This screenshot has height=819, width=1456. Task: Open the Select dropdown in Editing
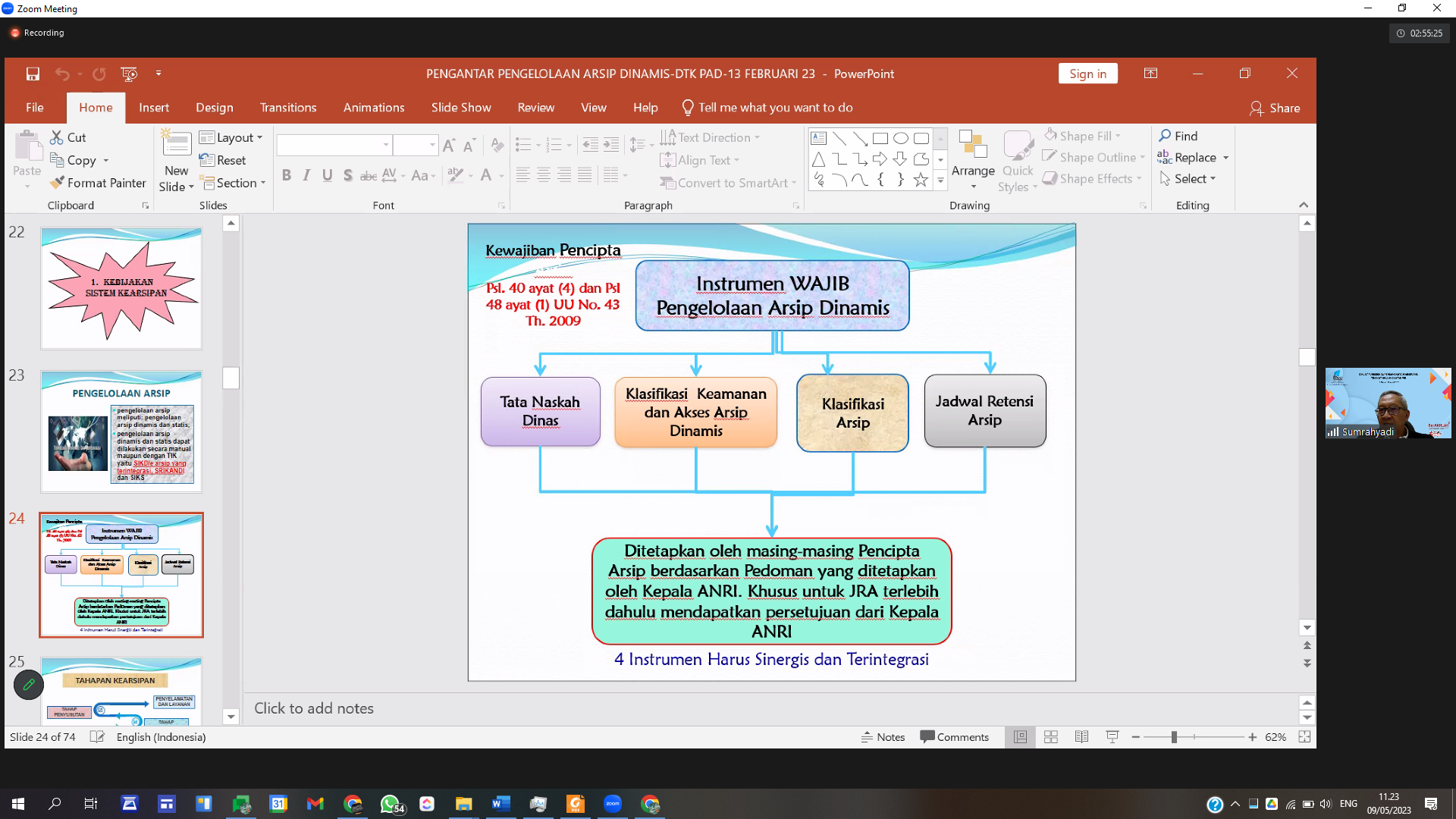click(x=1188, y=179)
